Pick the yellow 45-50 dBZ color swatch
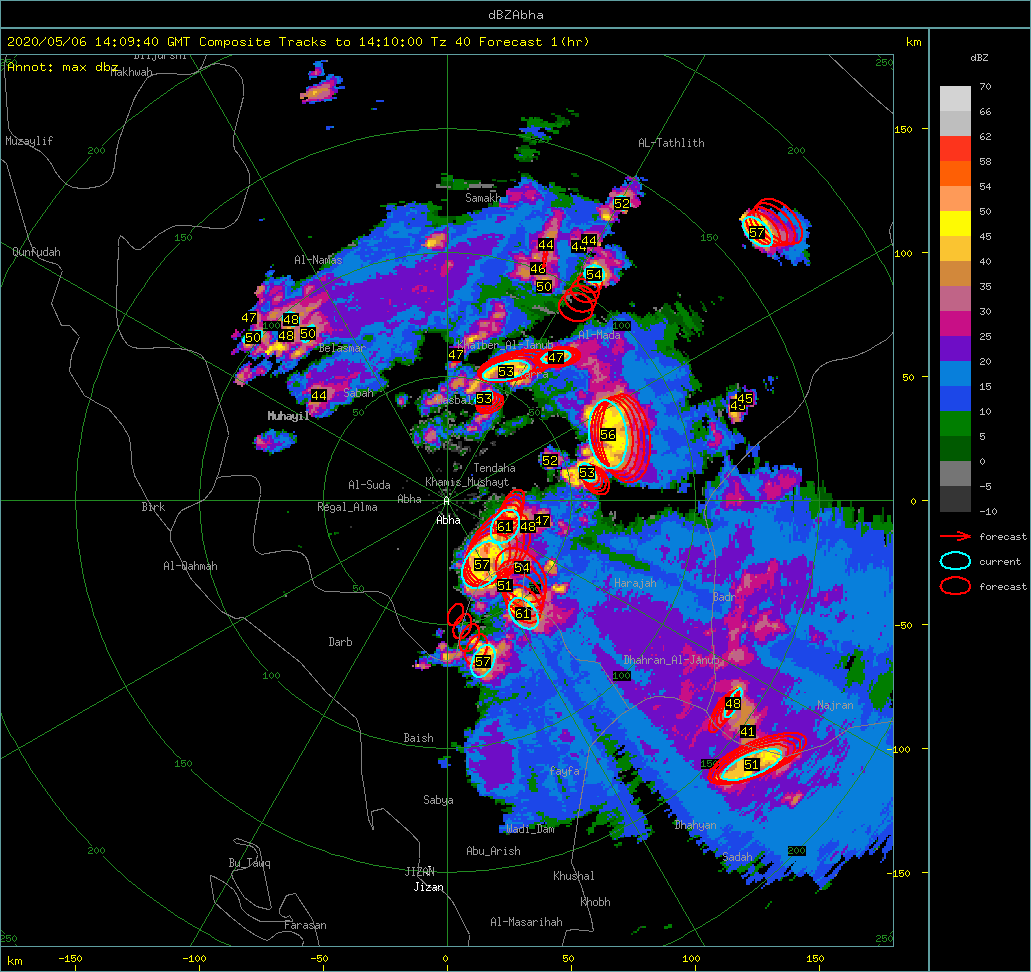1031x972 pixels. click(x=955, y=223)
